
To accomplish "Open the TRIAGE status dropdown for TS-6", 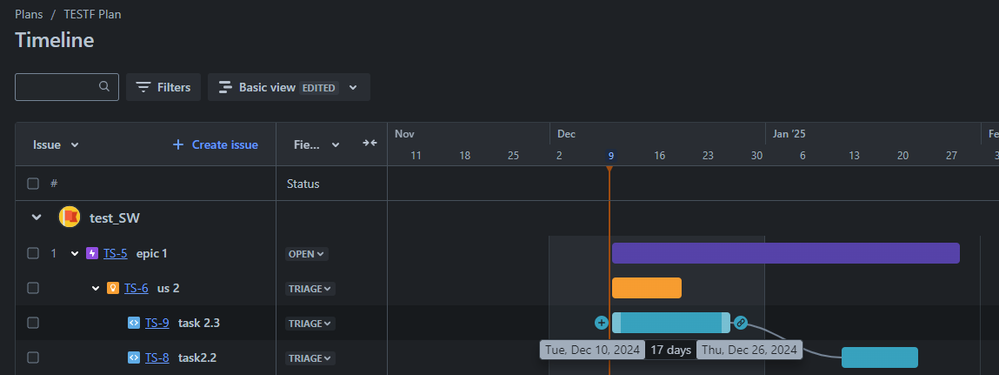I will (x=310, y=288).
